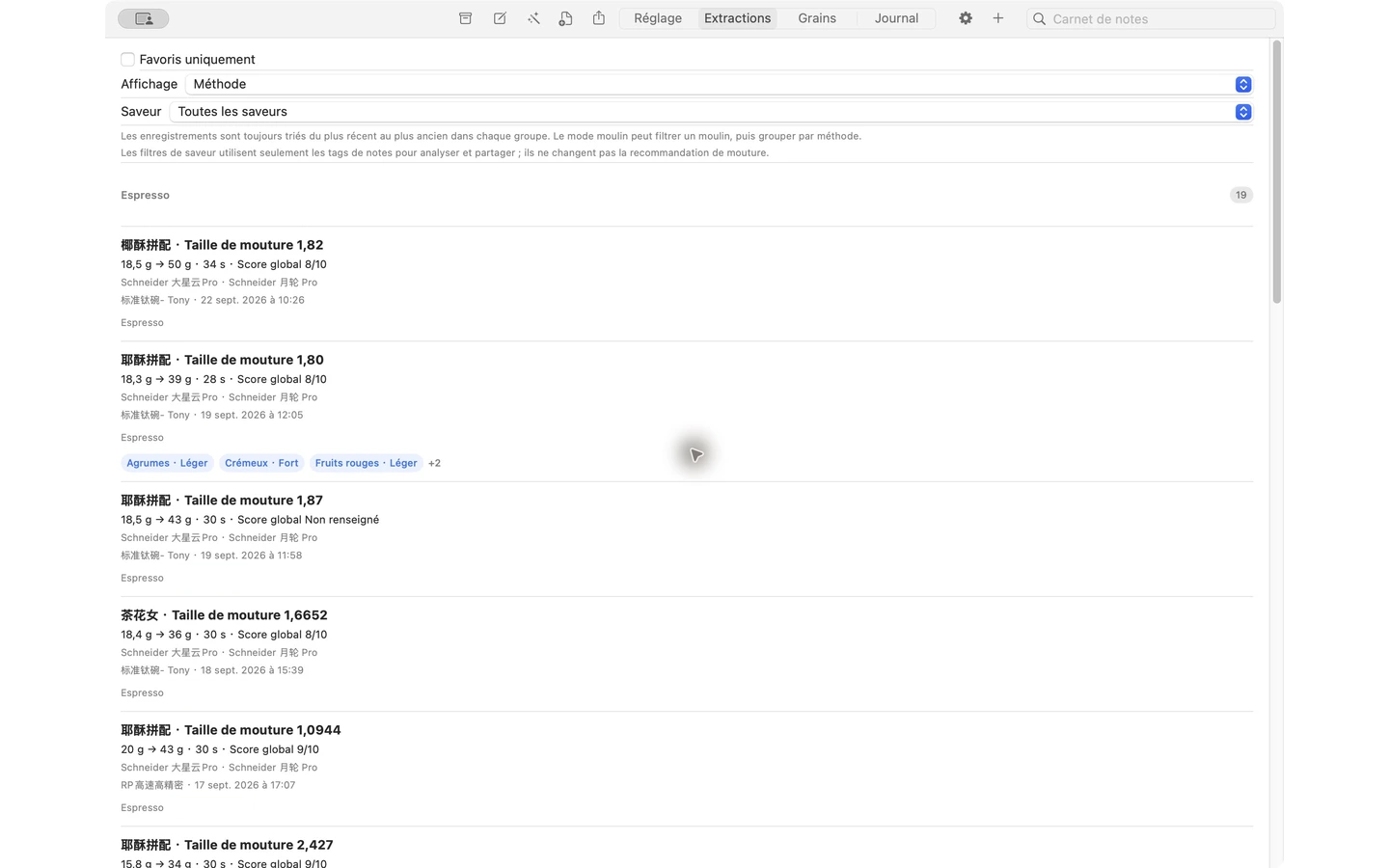Viewport: 1389px width, 868px height.
Task: Click the Crémeux · Fort flavor tag
Action: pyautogui.click(x=261, y=463)
